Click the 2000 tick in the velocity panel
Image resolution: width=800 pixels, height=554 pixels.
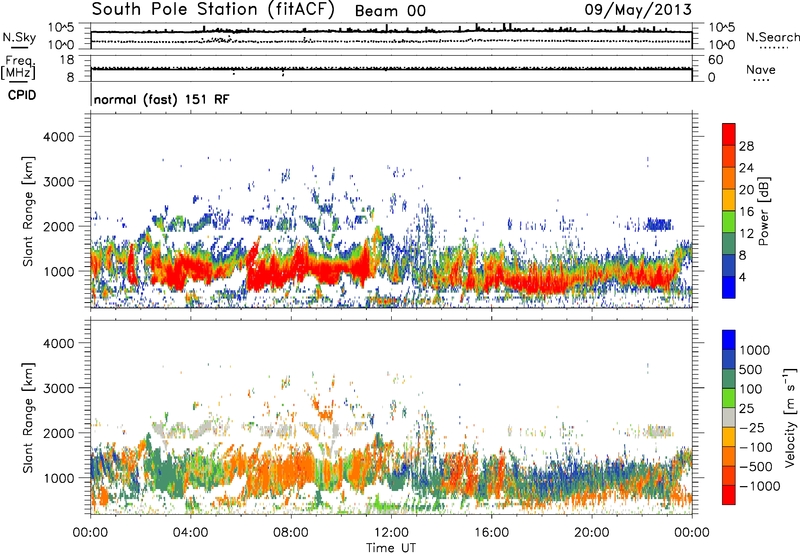click(x=58, y=433)
